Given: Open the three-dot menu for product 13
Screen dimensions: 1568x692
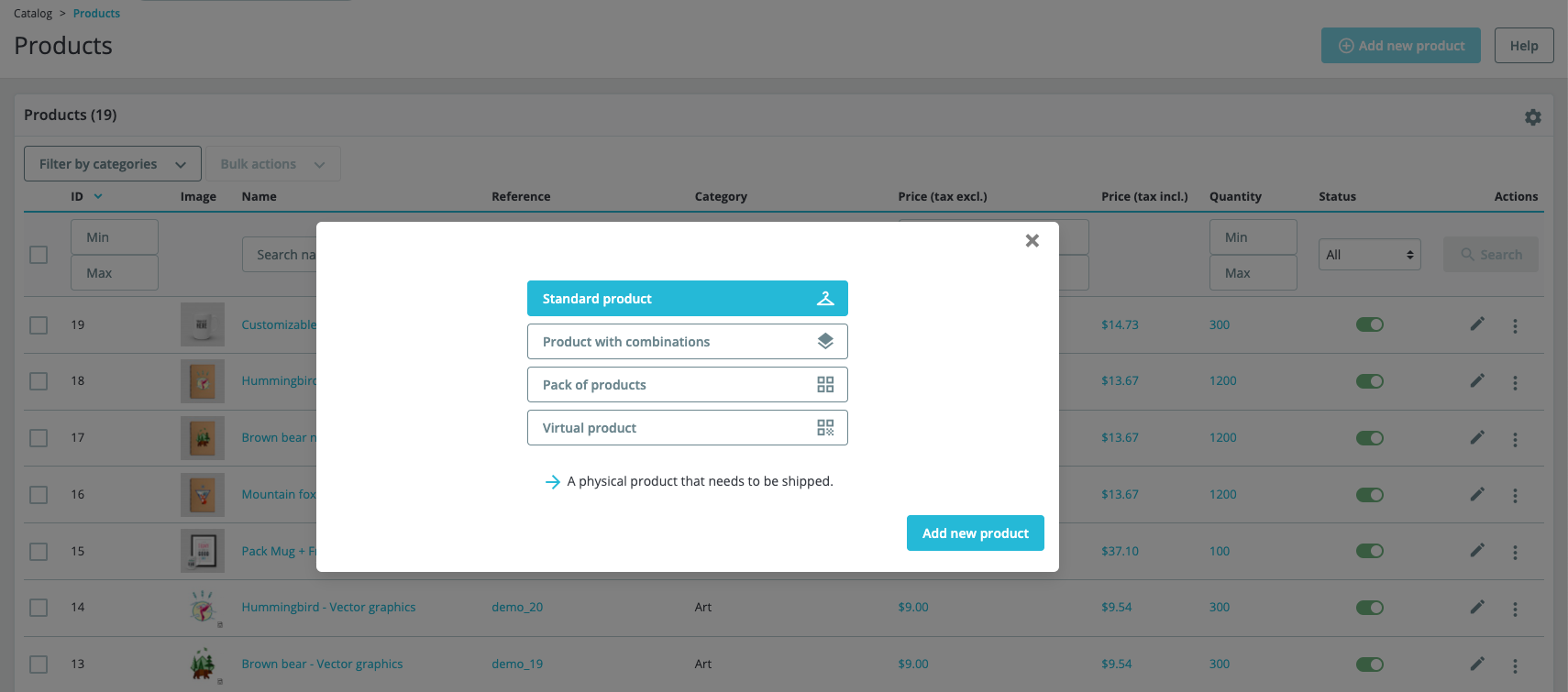Looking at the screenshot, I should tap(1515, 665).
